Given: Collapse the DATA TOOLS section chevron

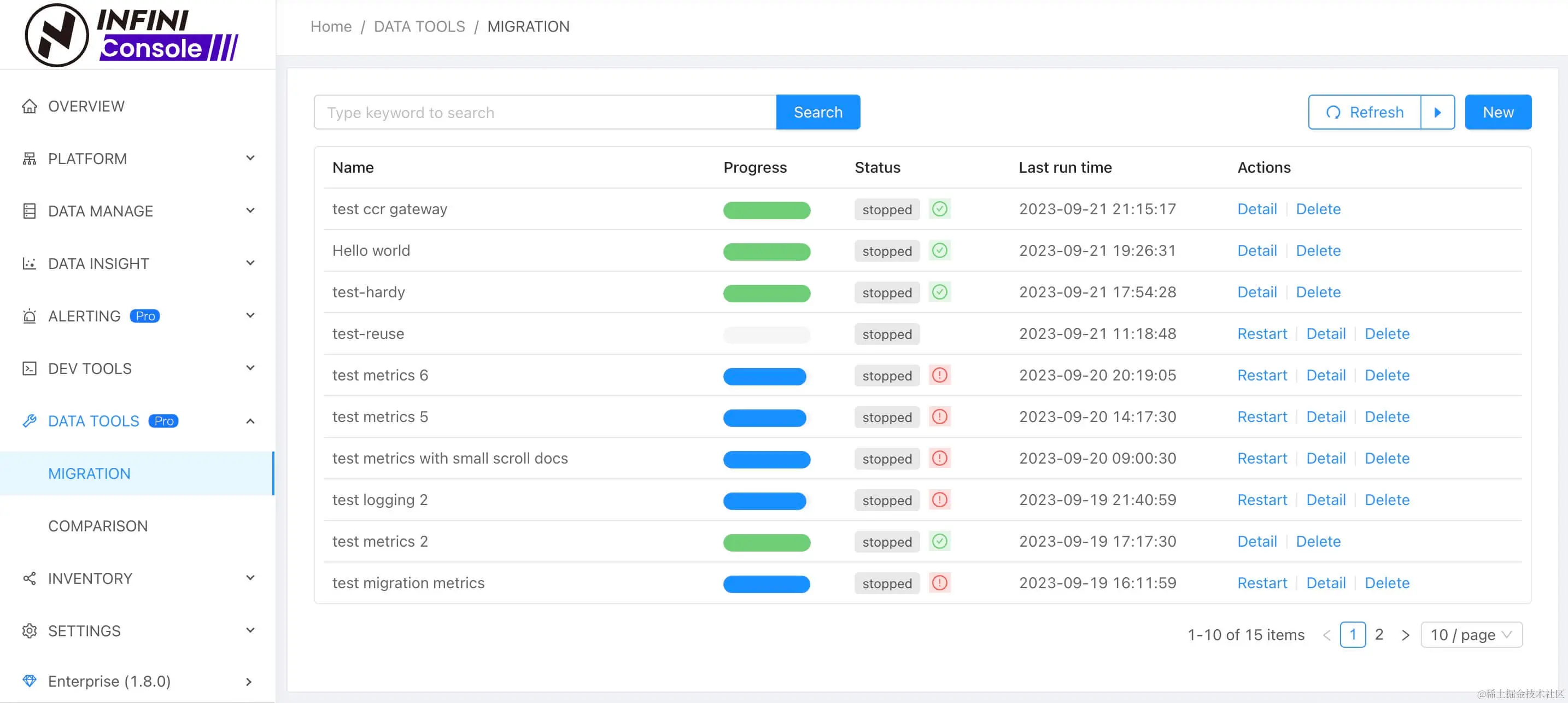Looking at the screenshot, I should click(x=250, y=421).
